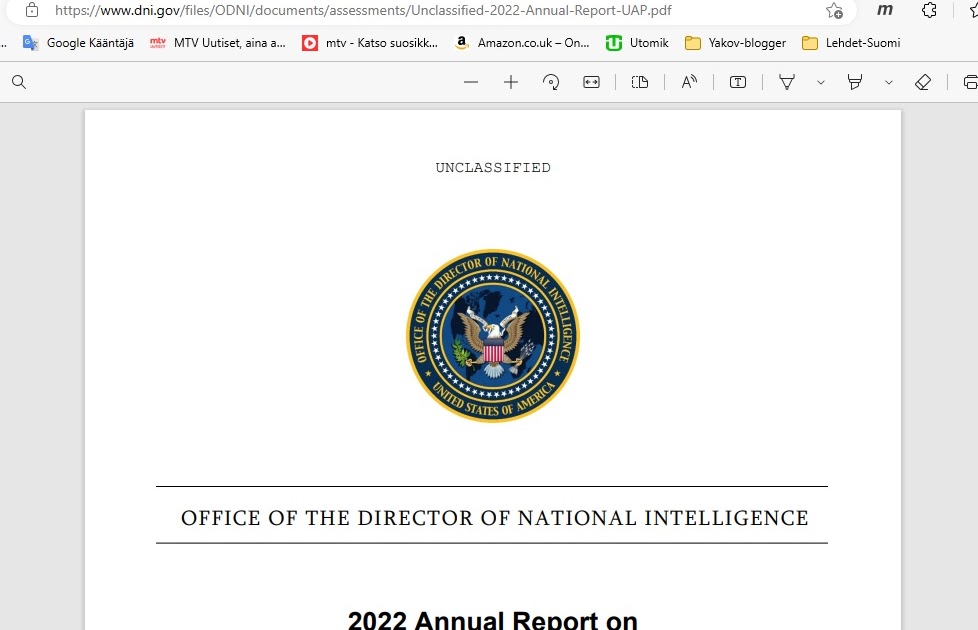Add this page to favorites star icon
Screen dimensions: 978x630
tap(834, 11)
